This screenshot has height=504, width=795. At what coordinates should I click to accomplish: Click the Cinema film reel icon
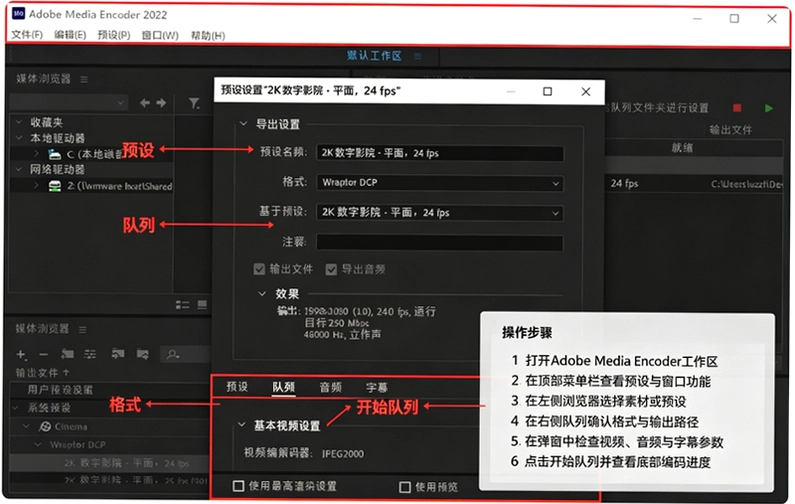(45, 426)
